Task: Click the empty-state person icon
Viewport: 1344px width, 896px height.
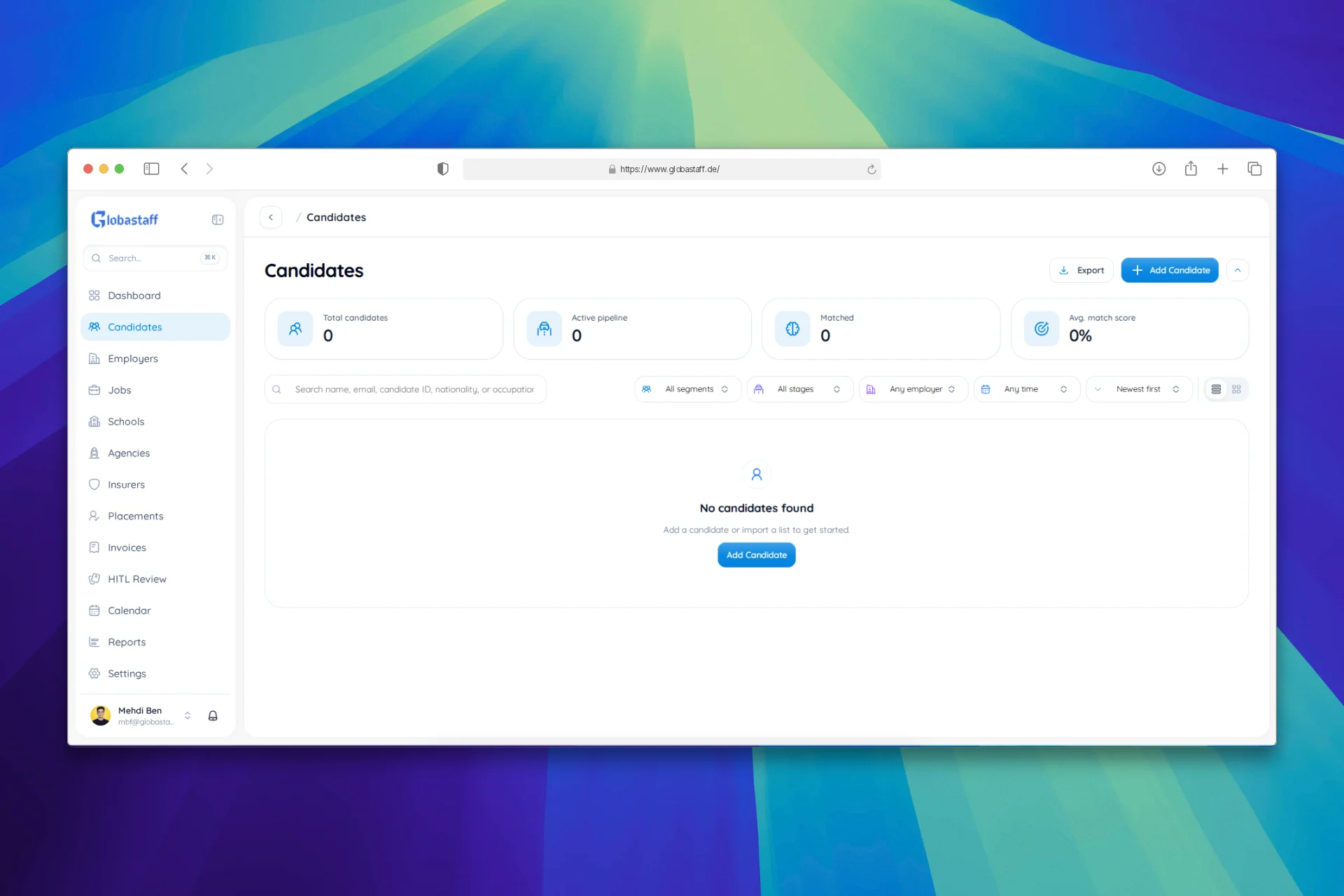Action: pyautogui.click(x=757, y=475)
